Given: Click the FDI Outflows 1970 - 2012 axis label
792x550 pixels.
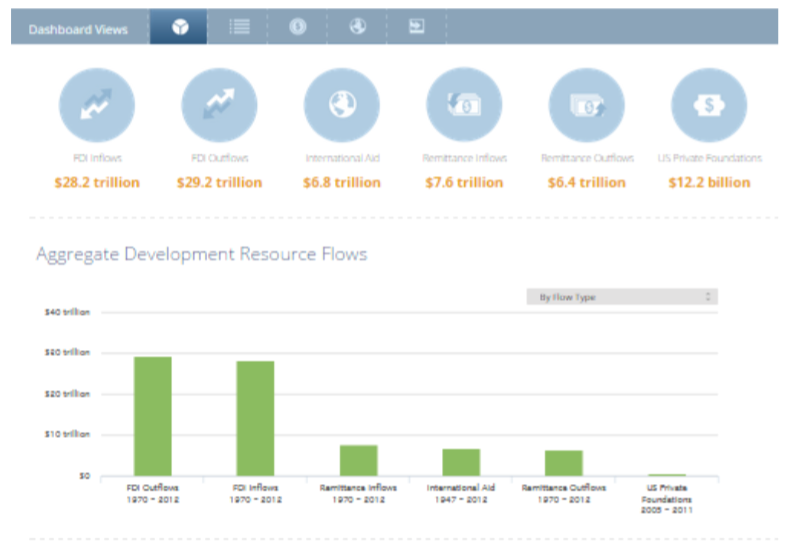Looking at the screenshot, I should (x=153, y=493).
